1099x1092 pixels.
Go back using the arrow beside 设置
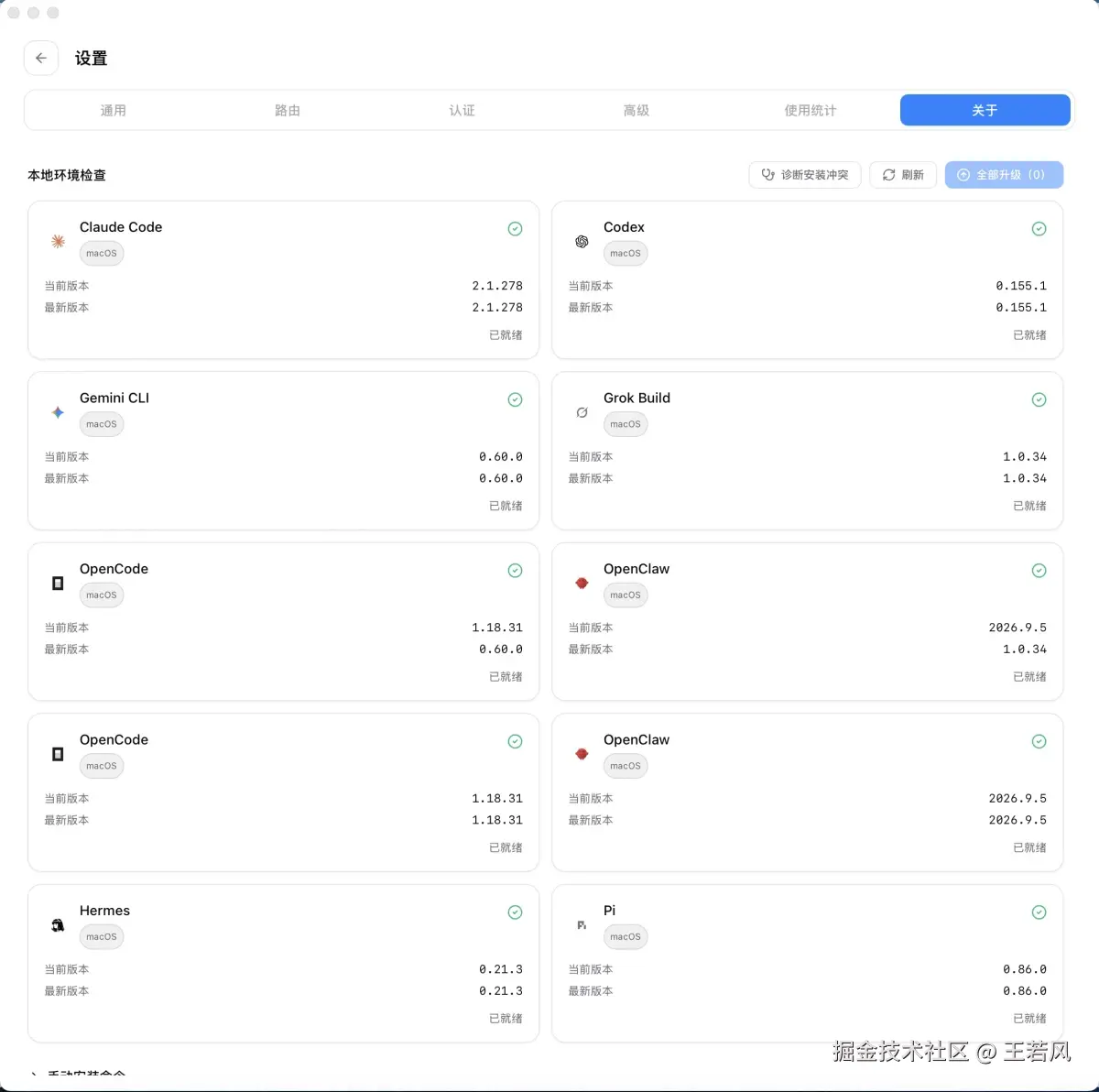(x=41, y=58)
